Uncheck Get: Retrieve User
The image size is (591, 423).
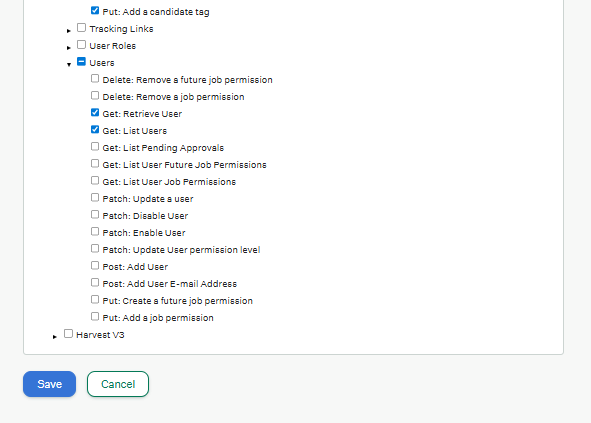(x=95, y=112)
